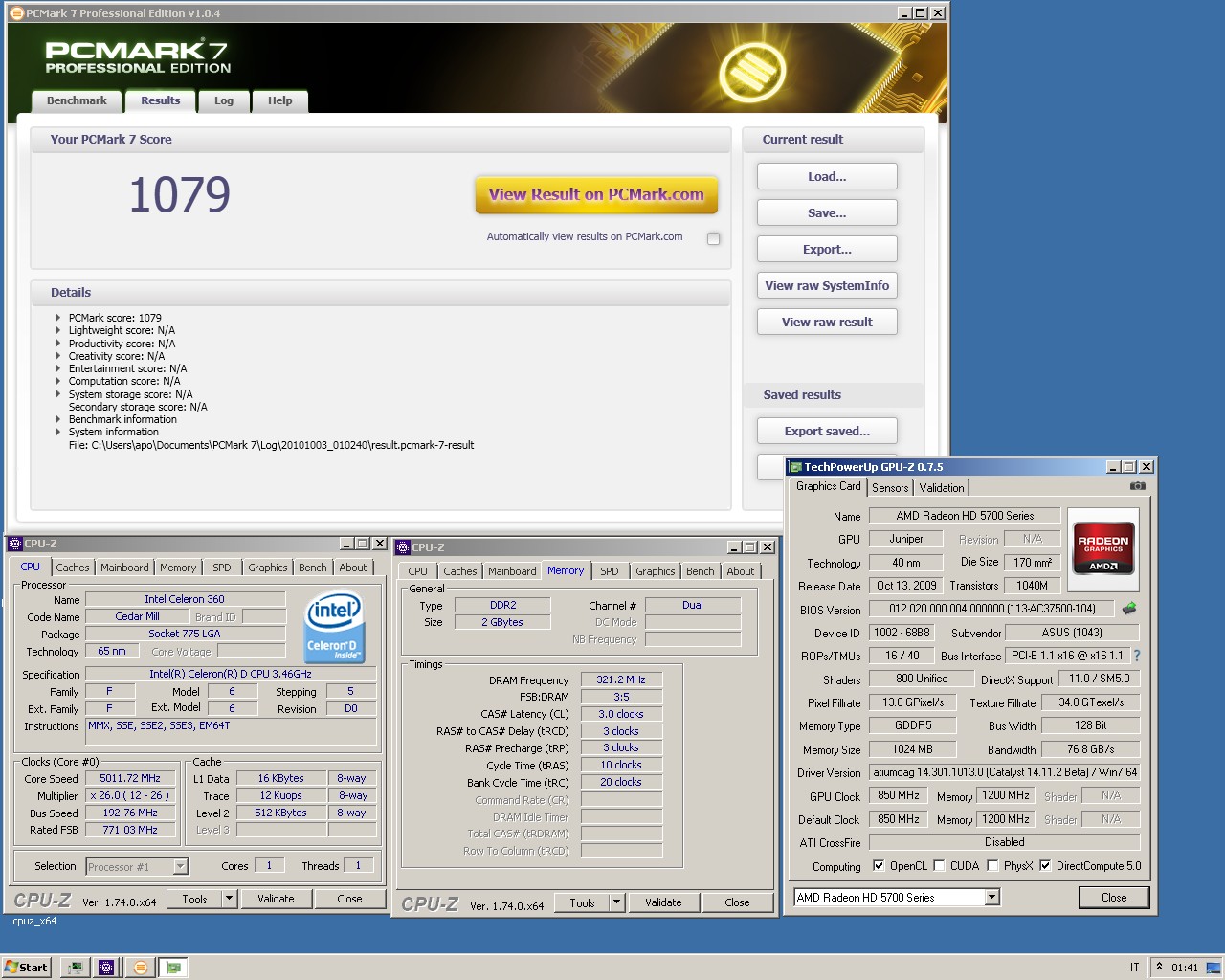Screen dimensions: 1225x980
Task: Click the GPU-Z screenshot camera icon
Action: pyautogui.click(x=1137, y=486)
